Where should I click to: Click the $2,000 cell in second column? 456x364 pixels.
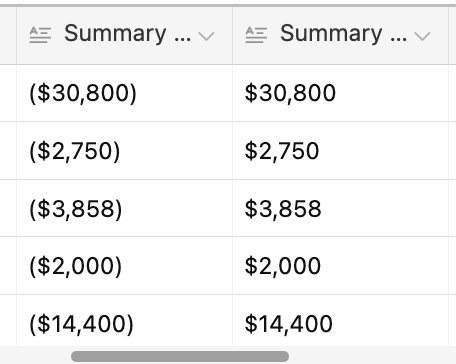340,266
